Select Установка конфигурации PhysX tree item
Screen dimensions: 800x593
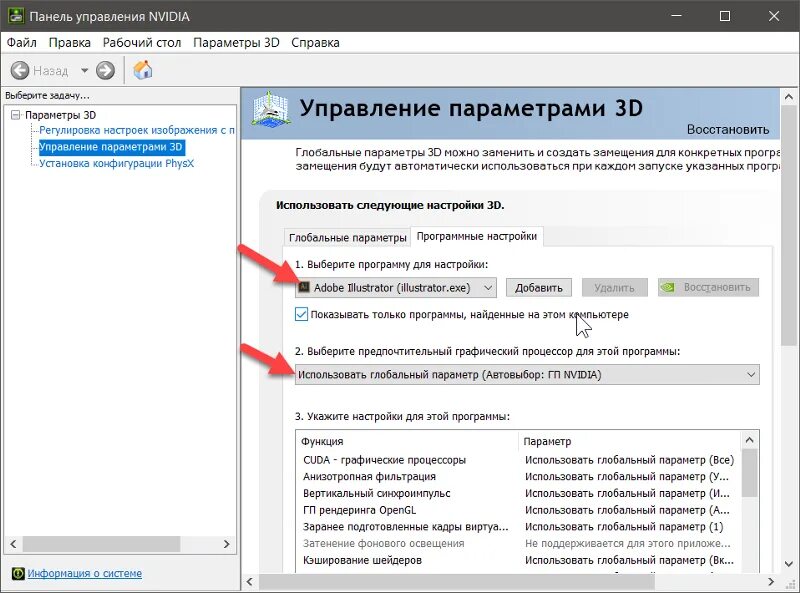(116, 163)
